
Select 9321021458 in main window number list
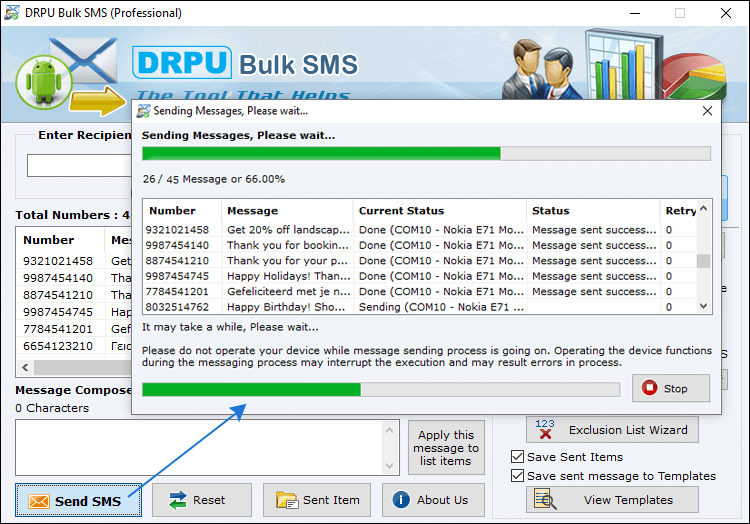(58, 261)
